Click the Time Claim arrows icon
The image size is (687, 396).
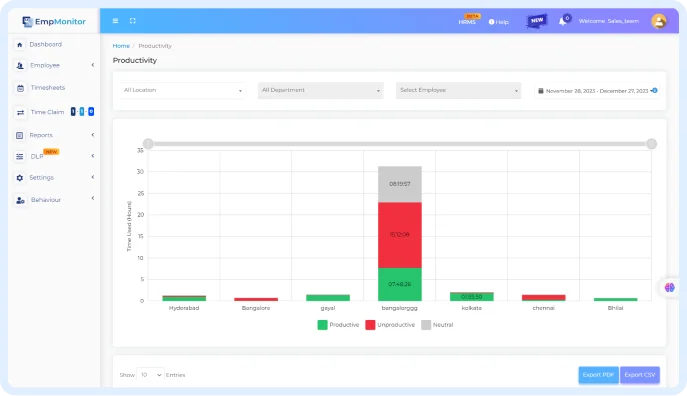20,113
